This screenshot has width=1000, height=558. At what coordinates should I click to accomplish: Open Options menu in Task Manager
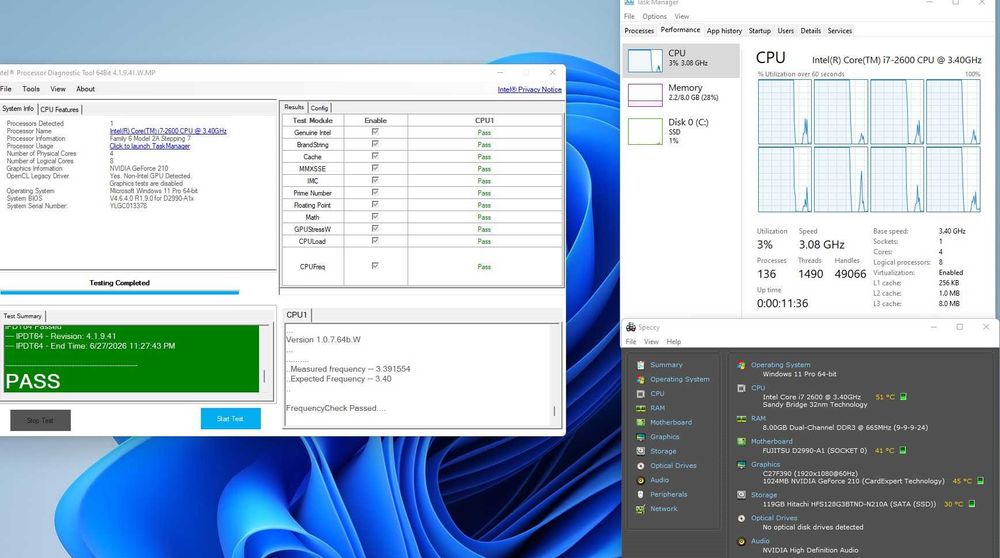(654, 17)
